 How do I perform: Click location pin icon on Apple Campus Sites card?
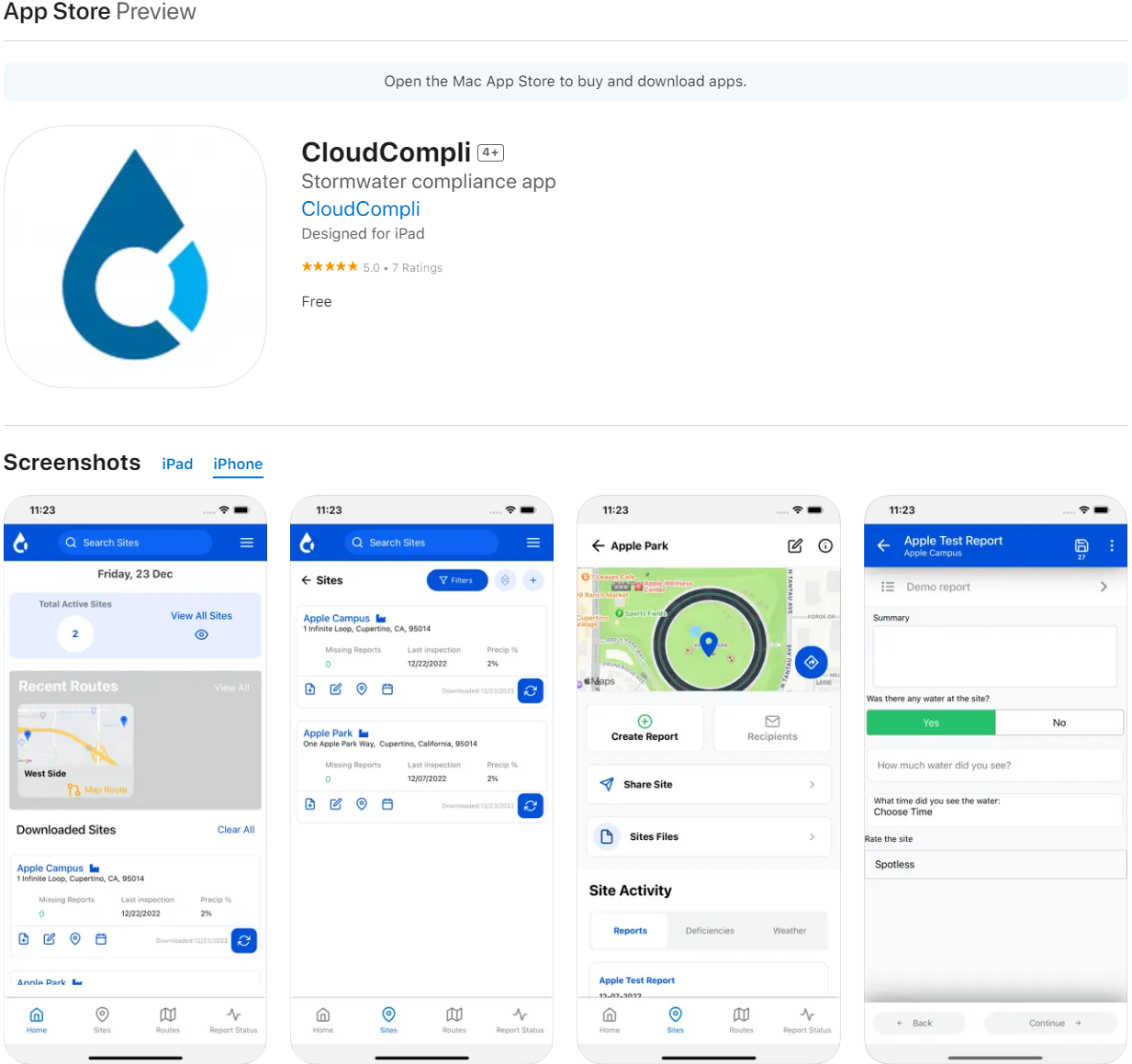pyautogui.click(x=362, y=689)
